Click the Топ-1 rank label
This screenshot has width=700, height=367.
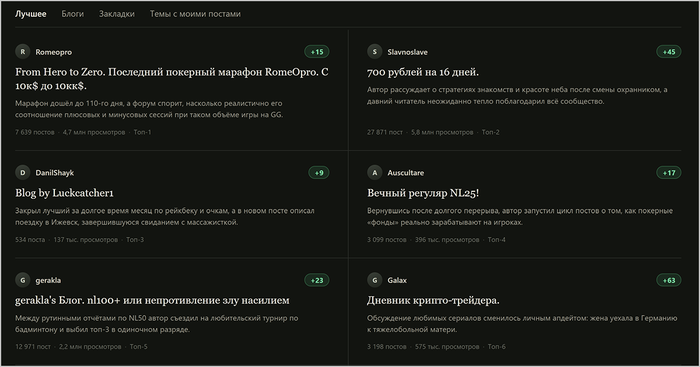point(142,132)
